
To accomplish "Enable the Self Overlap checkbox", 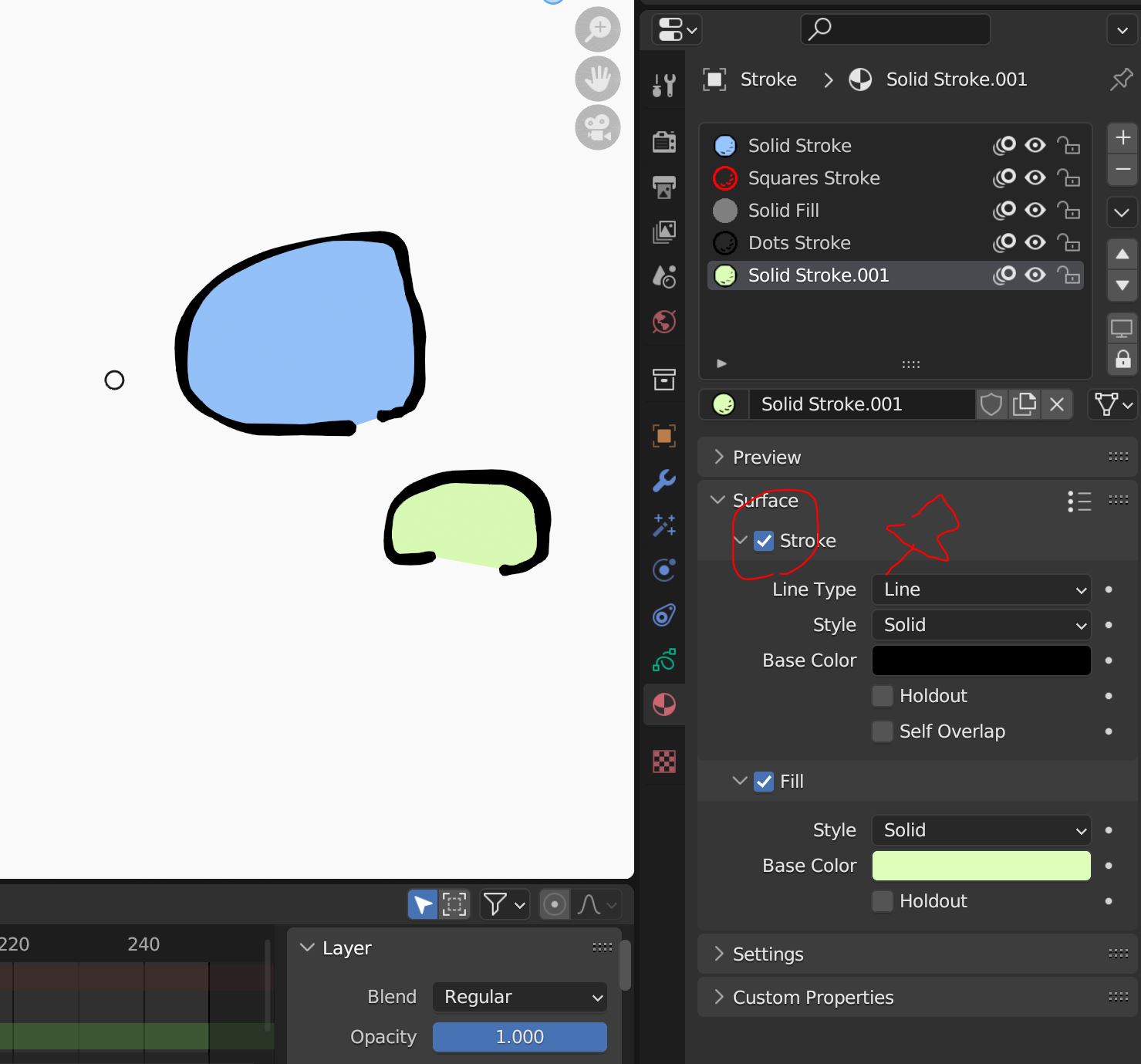I will (x=882, y=731).
